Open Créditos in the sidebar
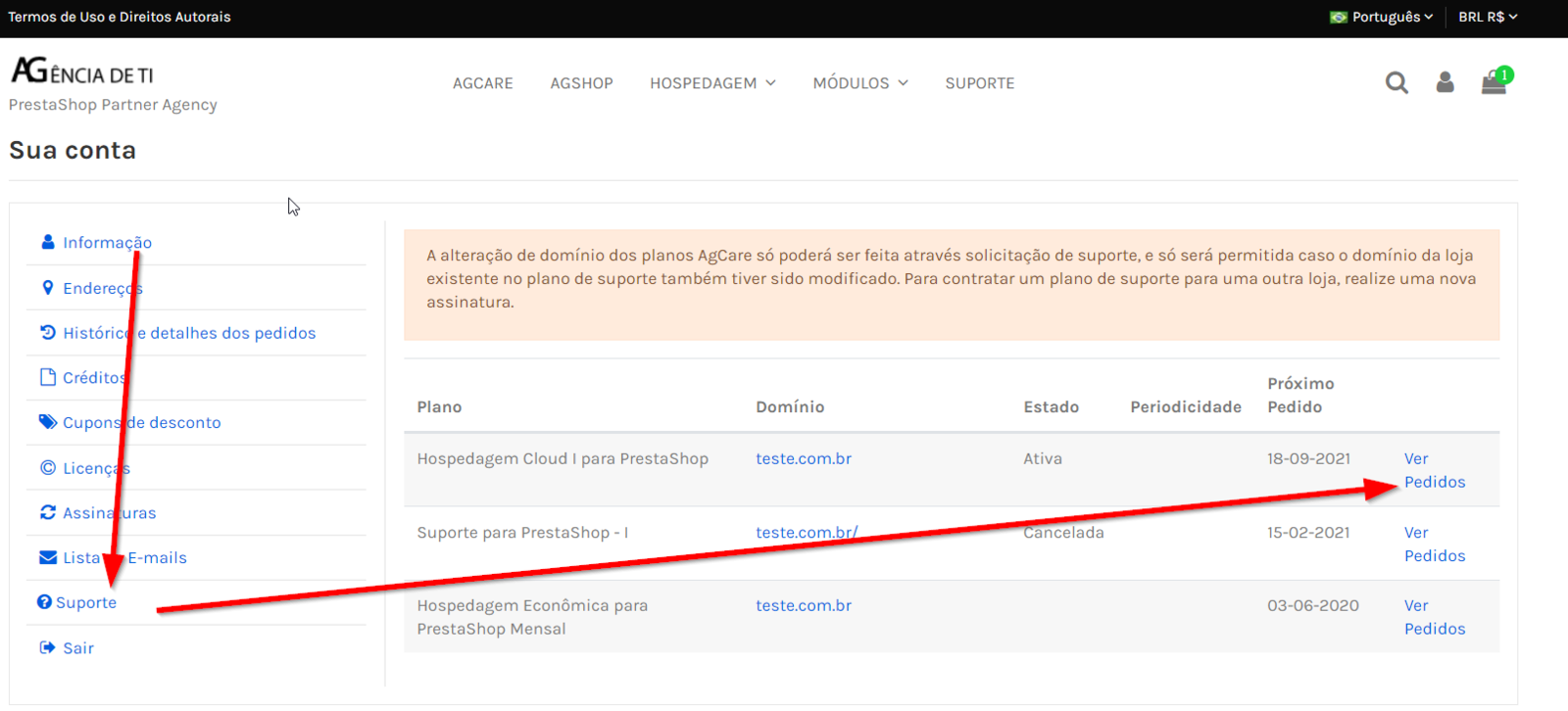The image size is (1568, 711). (x=95, y=377)
